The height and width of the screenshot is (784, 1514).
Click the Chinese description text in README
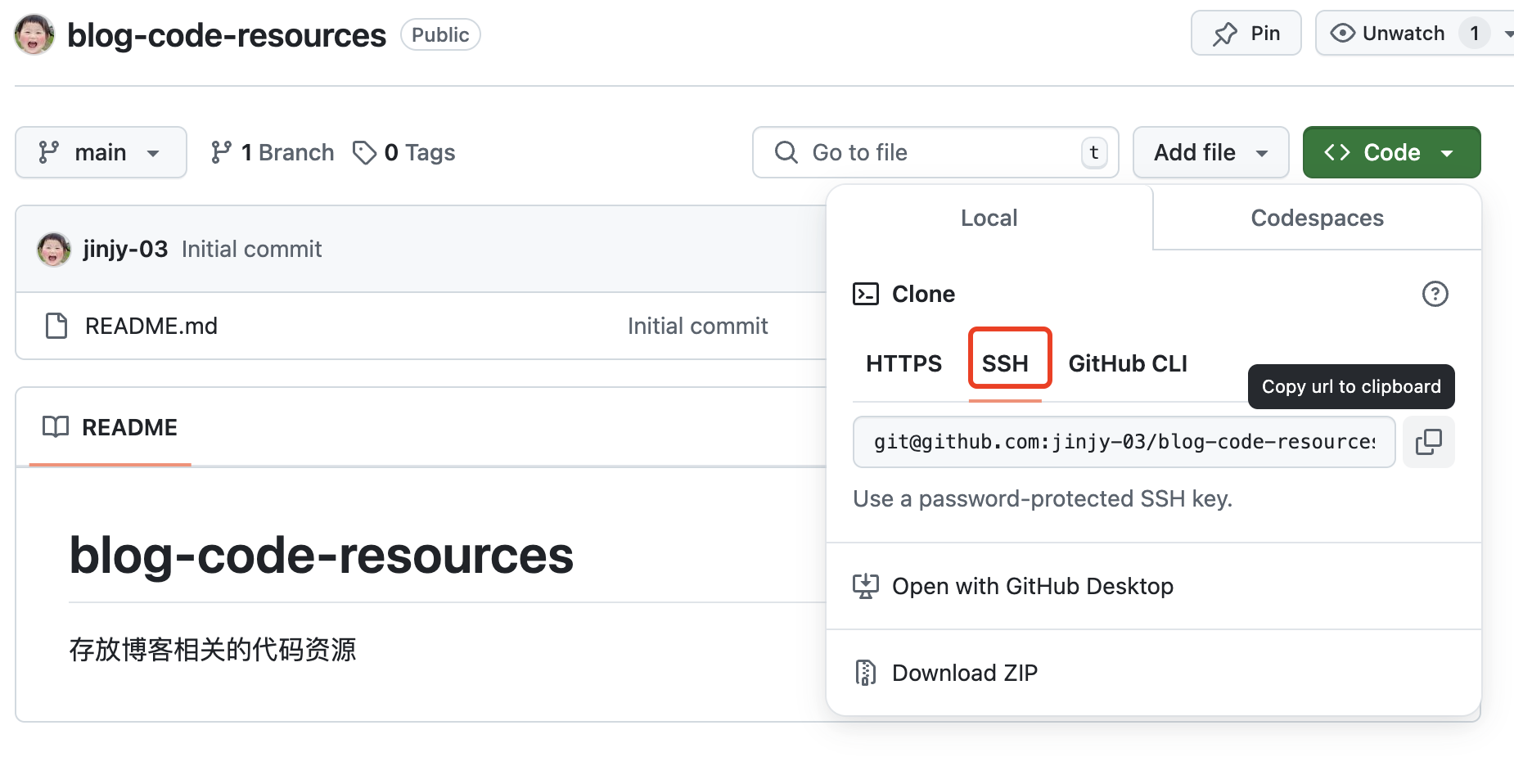pyautogui.click(x=213, y=650)
